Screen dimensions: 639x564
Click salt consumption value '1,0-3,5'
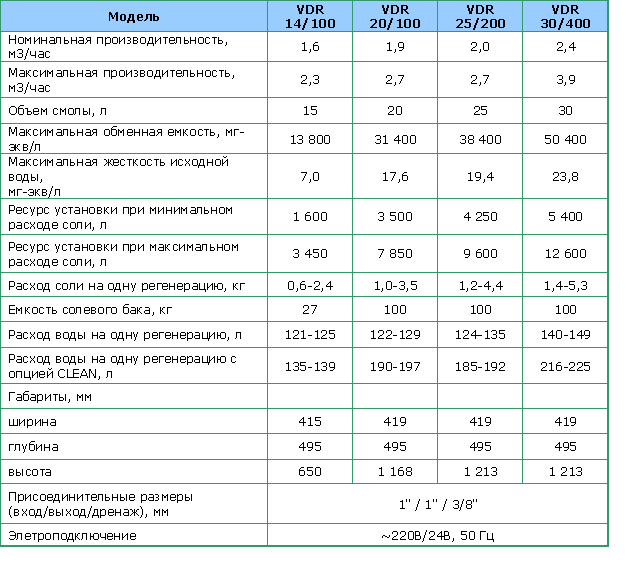point(395,285)
